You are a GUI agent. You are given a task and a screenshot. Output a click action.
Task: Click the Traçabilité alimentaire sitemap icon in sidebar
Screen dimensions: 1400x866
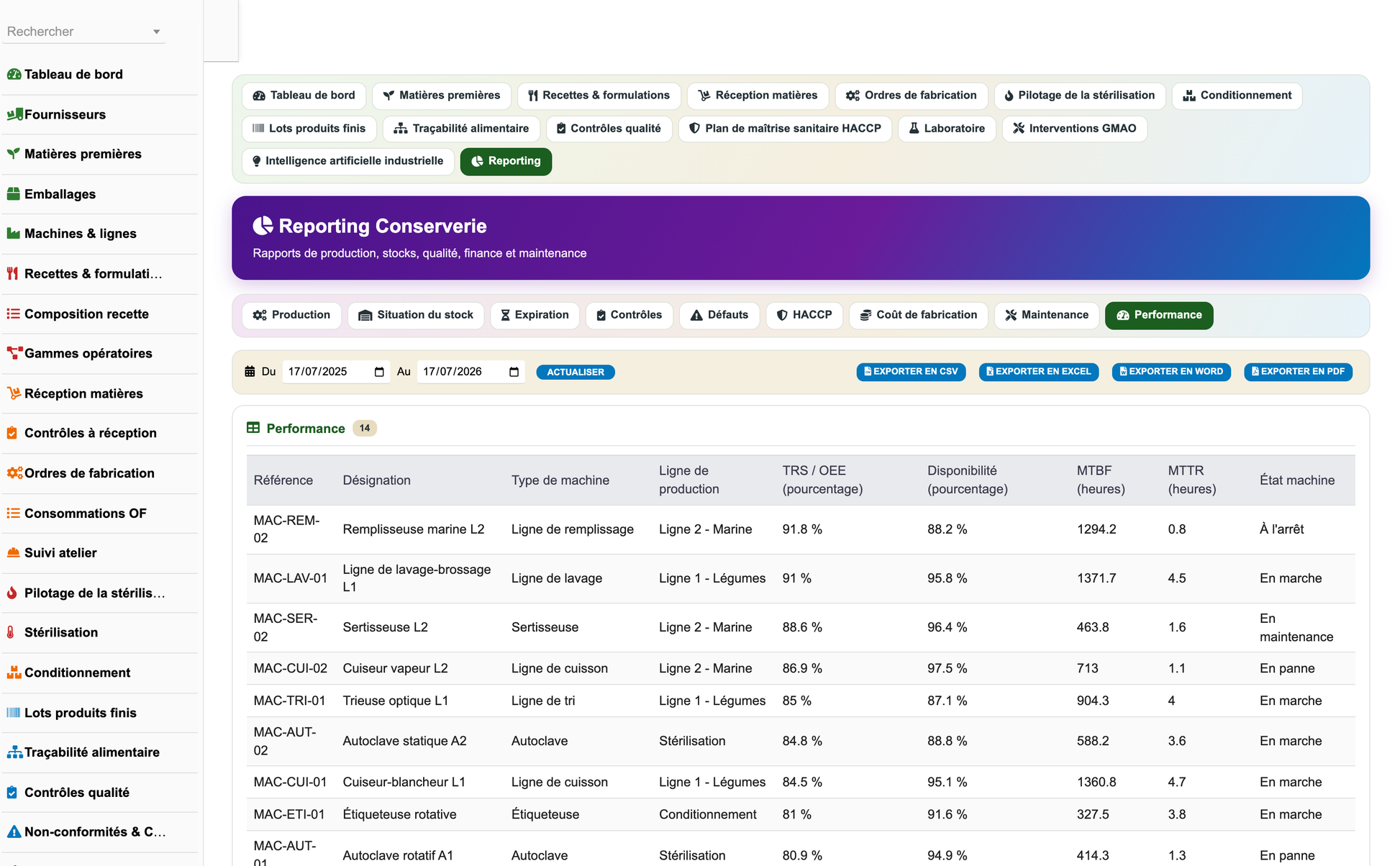tap(14, 752)
